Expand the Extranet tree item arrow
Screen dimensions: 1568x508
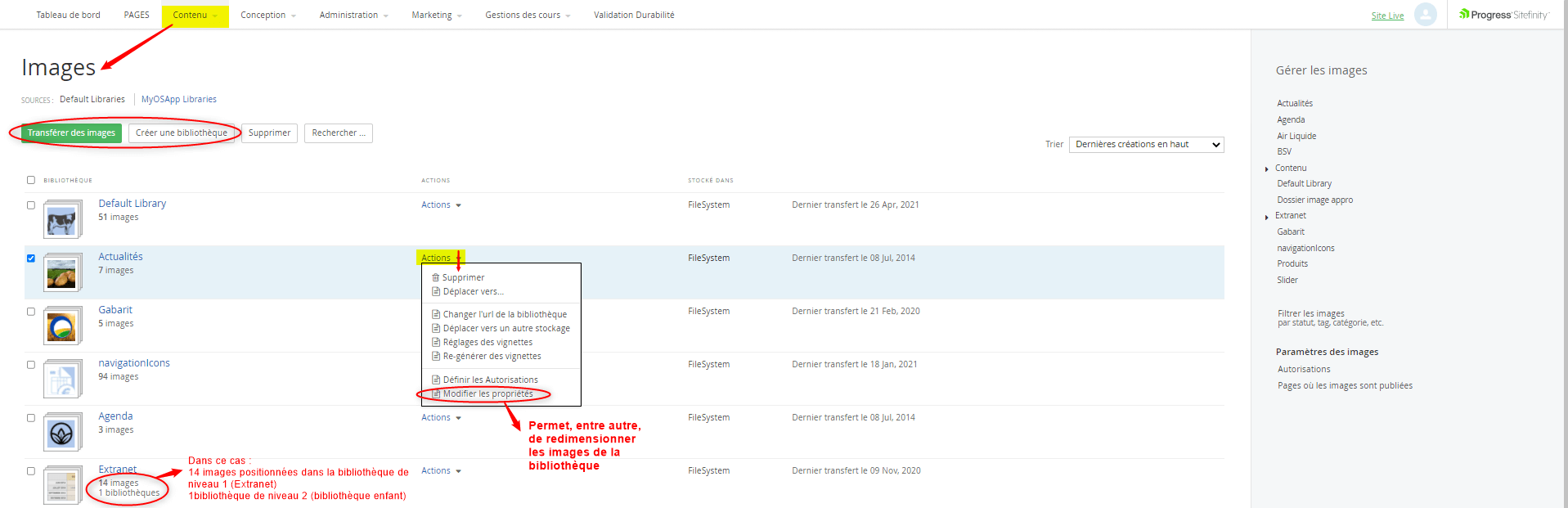[x=1266, y=217]
